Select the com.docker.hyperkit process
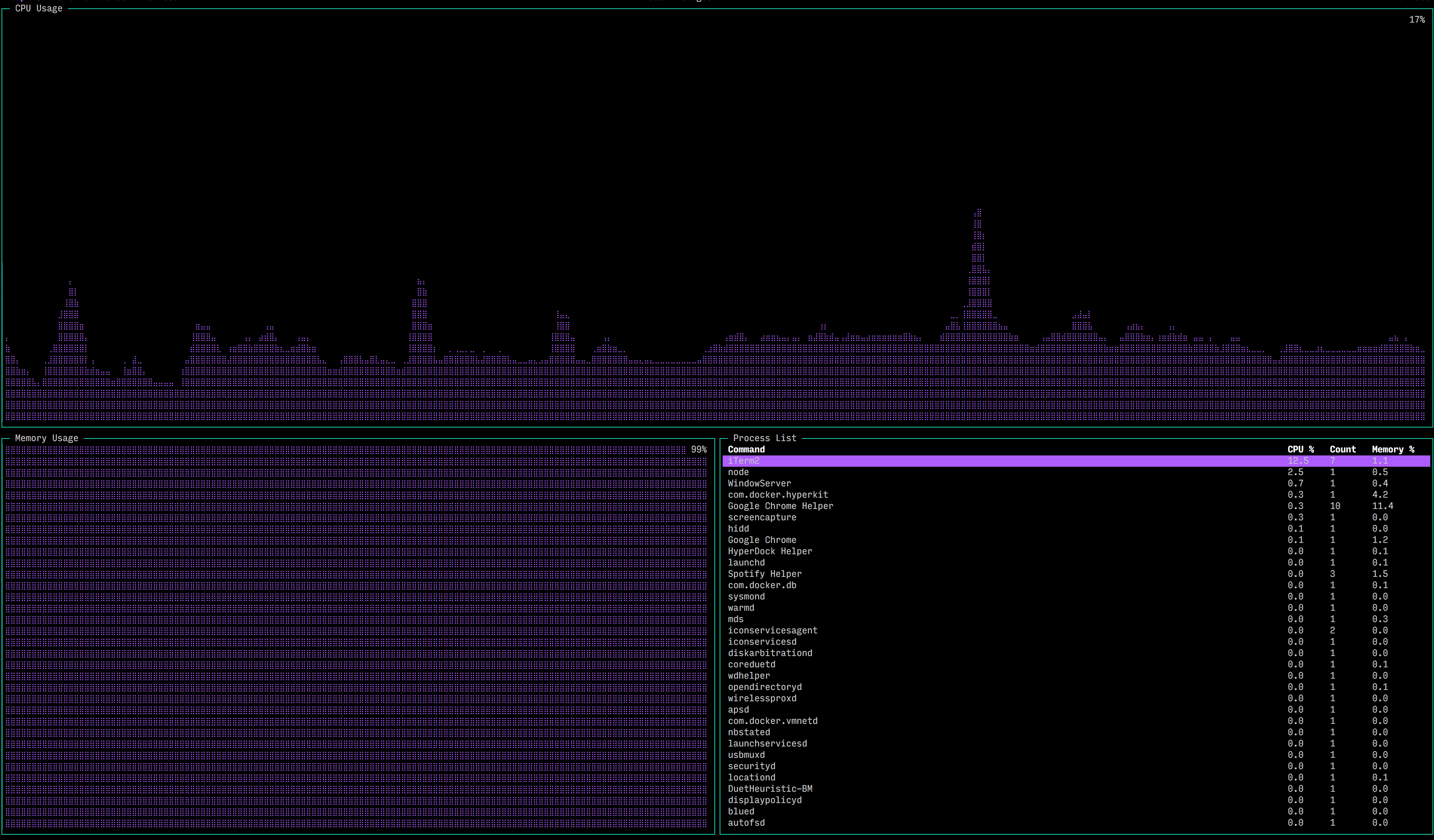 click(x=1076, y=495)
